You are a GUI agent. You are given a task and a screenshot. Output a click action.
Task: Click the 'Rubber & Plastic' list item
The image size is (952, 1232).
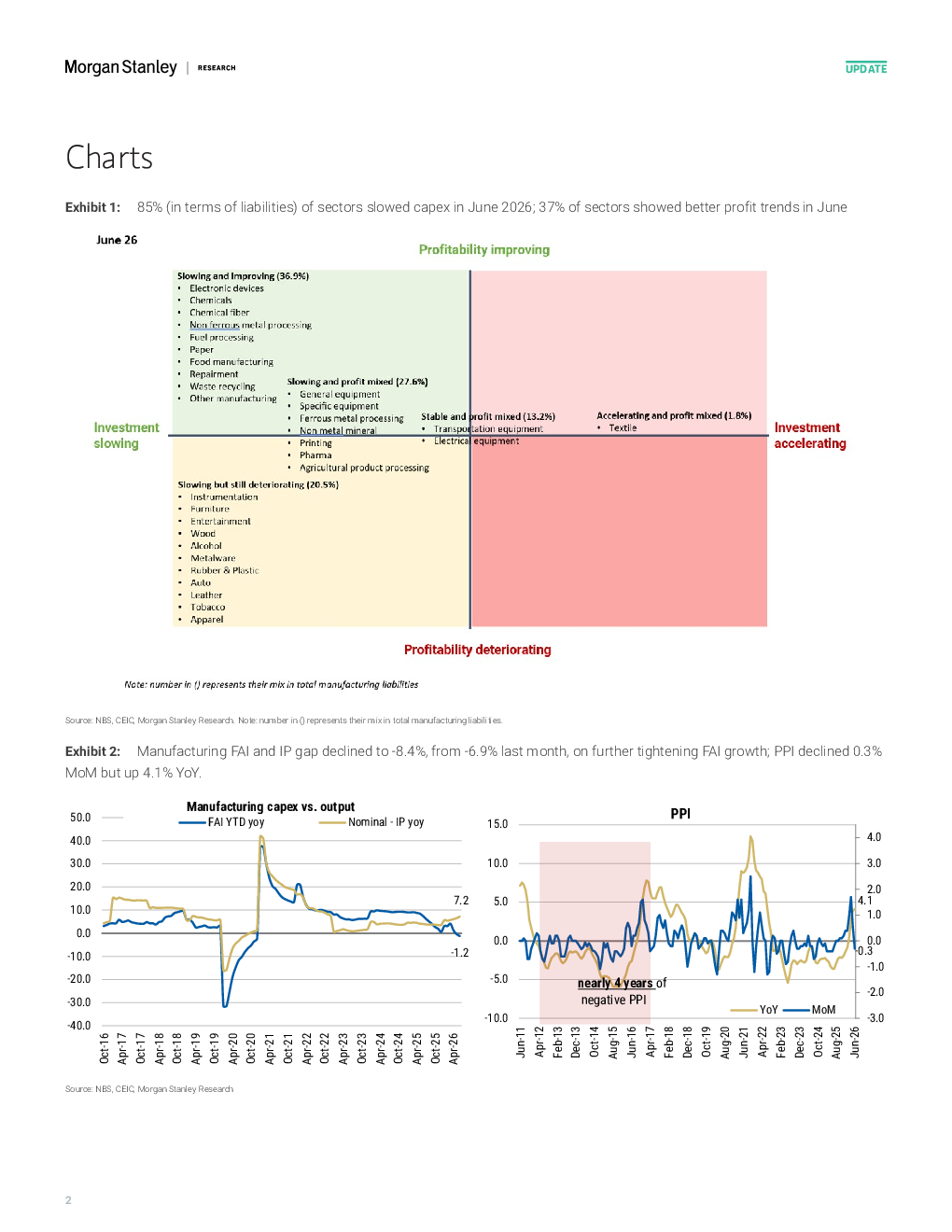[x=225, y=570]
